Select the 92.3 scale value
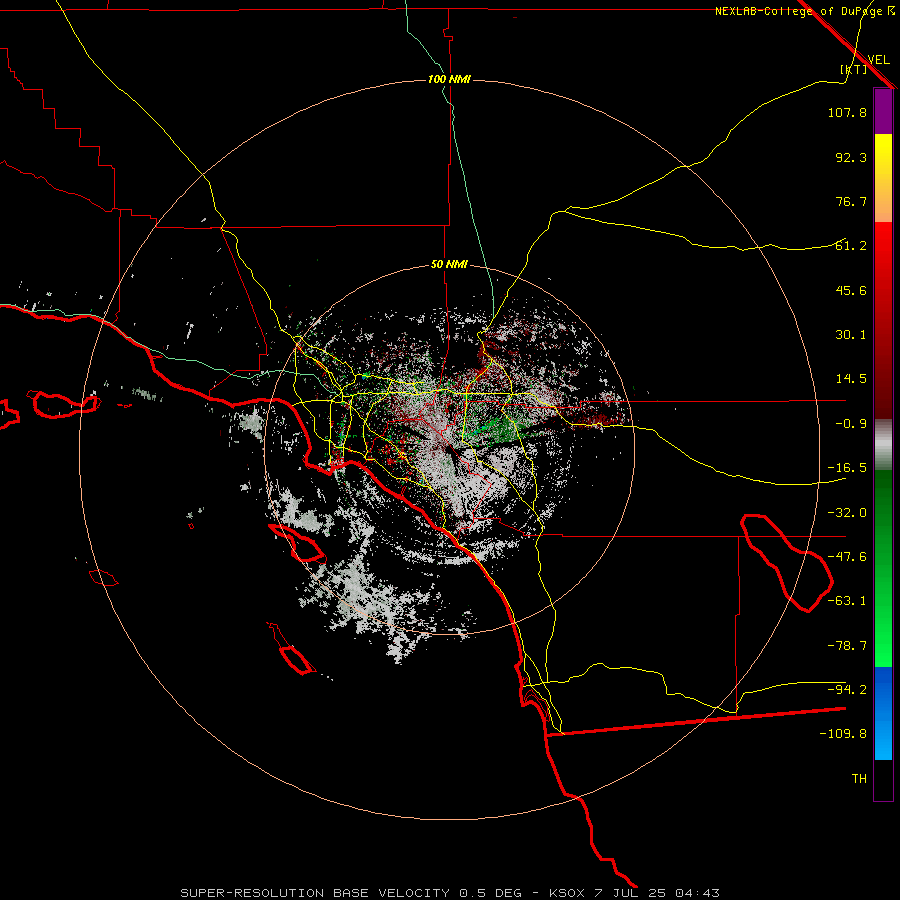The image size is (900, 900). (851, 157)
